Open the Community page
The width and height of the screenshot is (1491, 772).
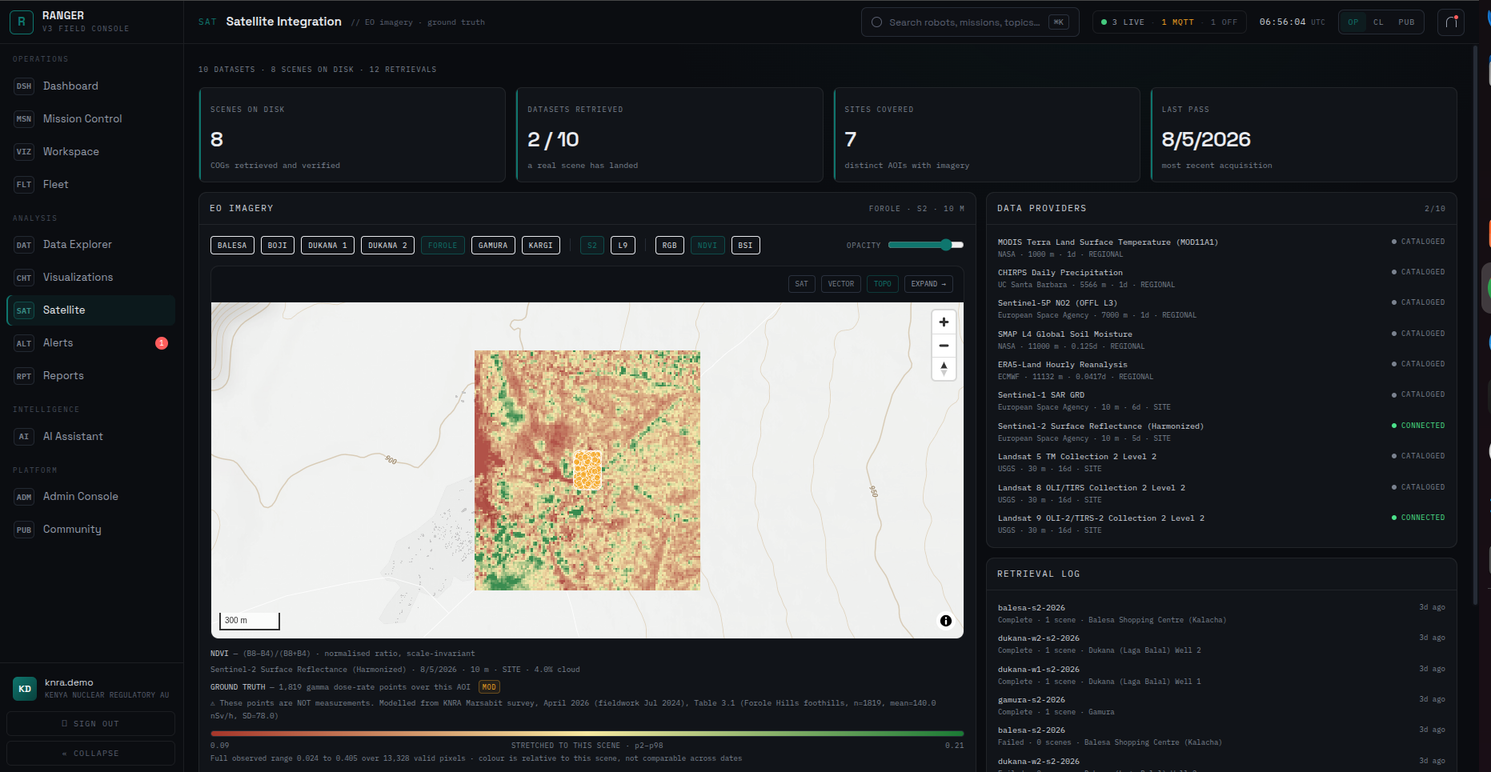coord(90,529)
